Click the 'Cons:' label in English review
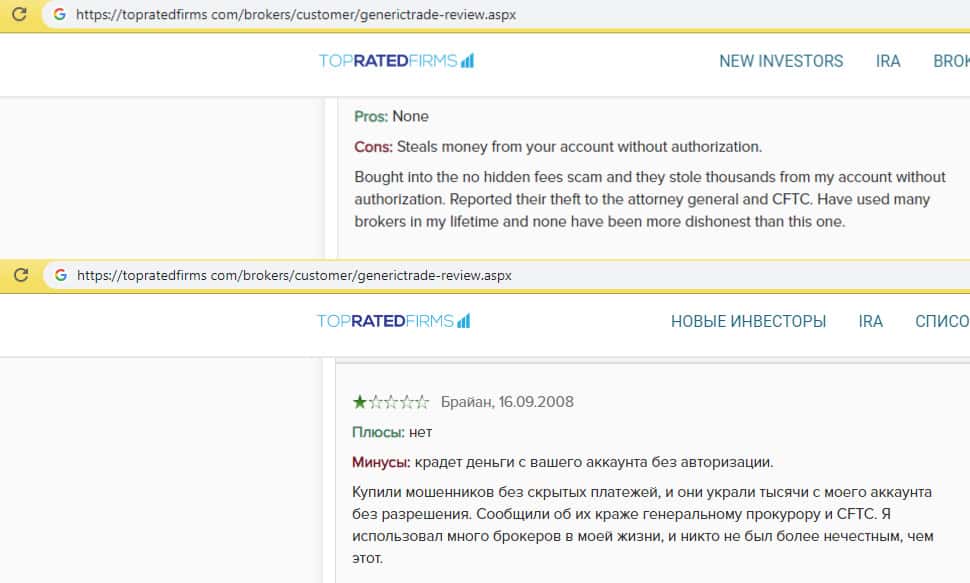The width and height of the screenshot is (970, 583). pos(373,147)
